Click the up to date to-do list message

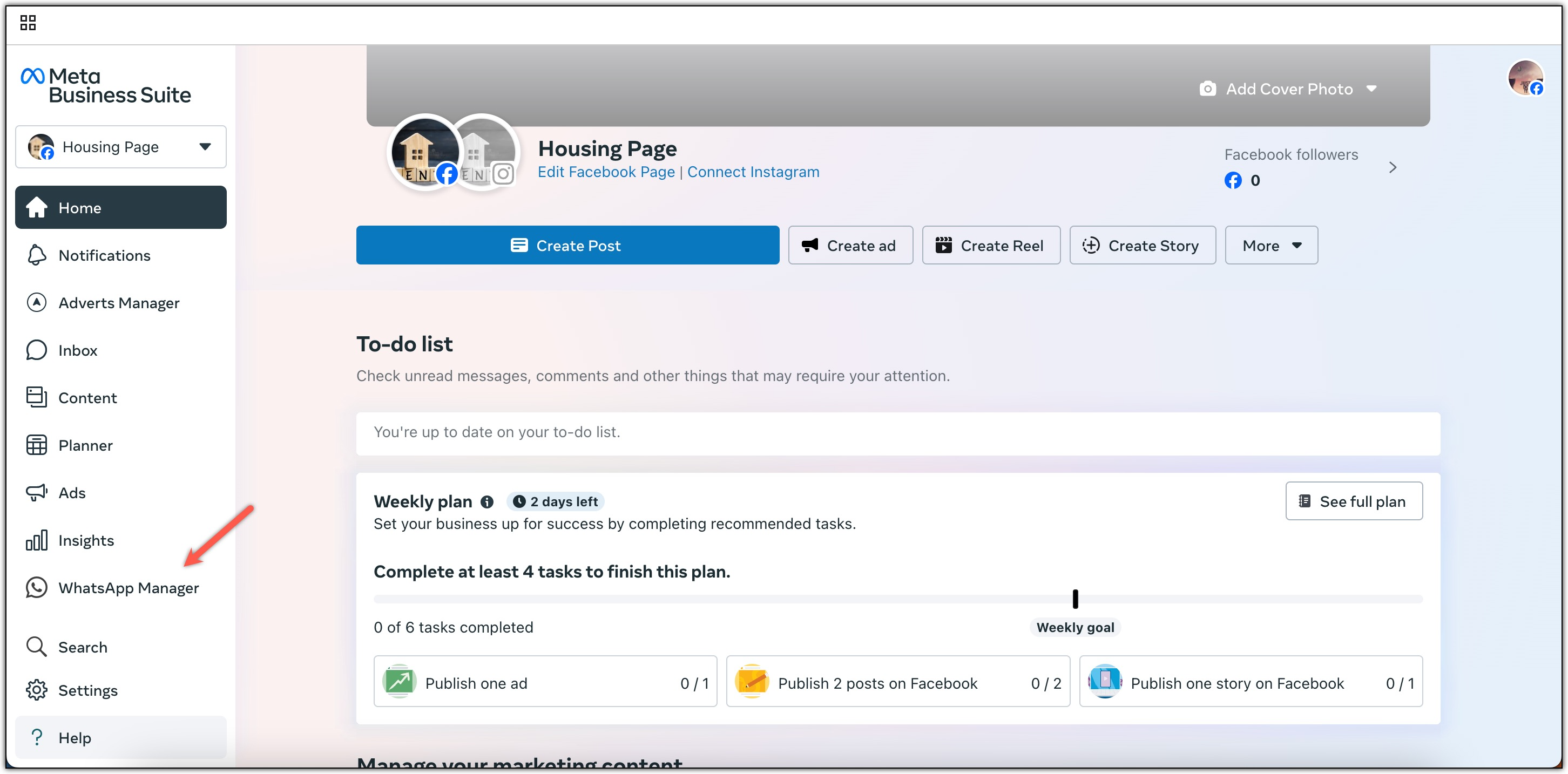coord(497,432)
